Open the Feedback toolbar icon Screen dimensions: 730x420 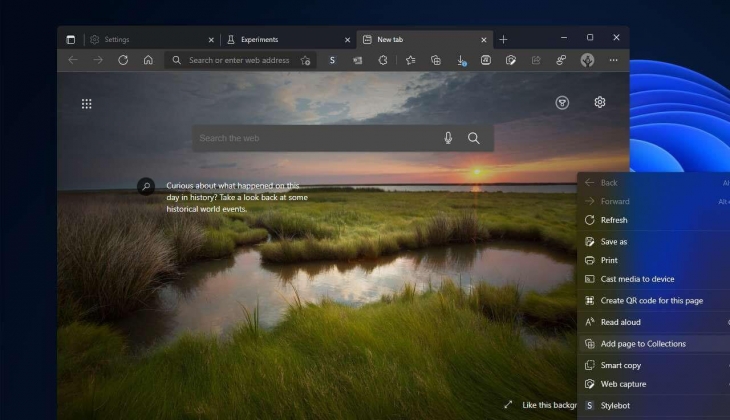[x=561, y=60]
